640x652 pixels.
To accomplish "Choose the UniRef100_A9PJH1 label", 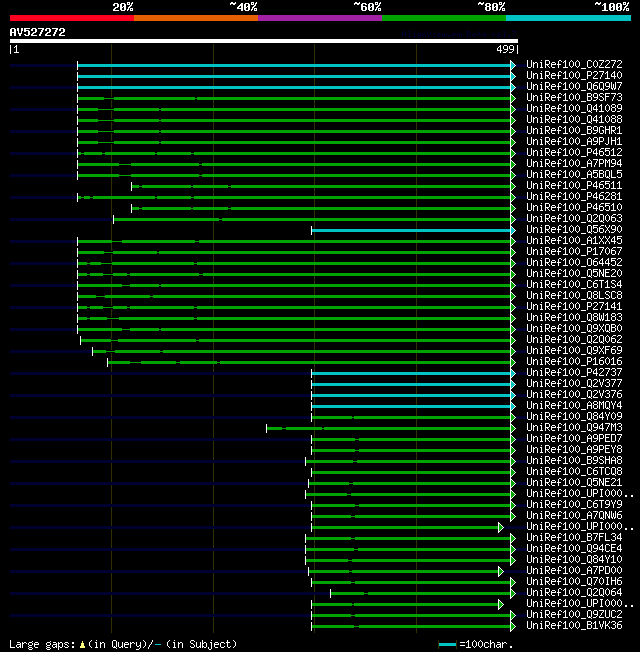I will pos(574,141).
